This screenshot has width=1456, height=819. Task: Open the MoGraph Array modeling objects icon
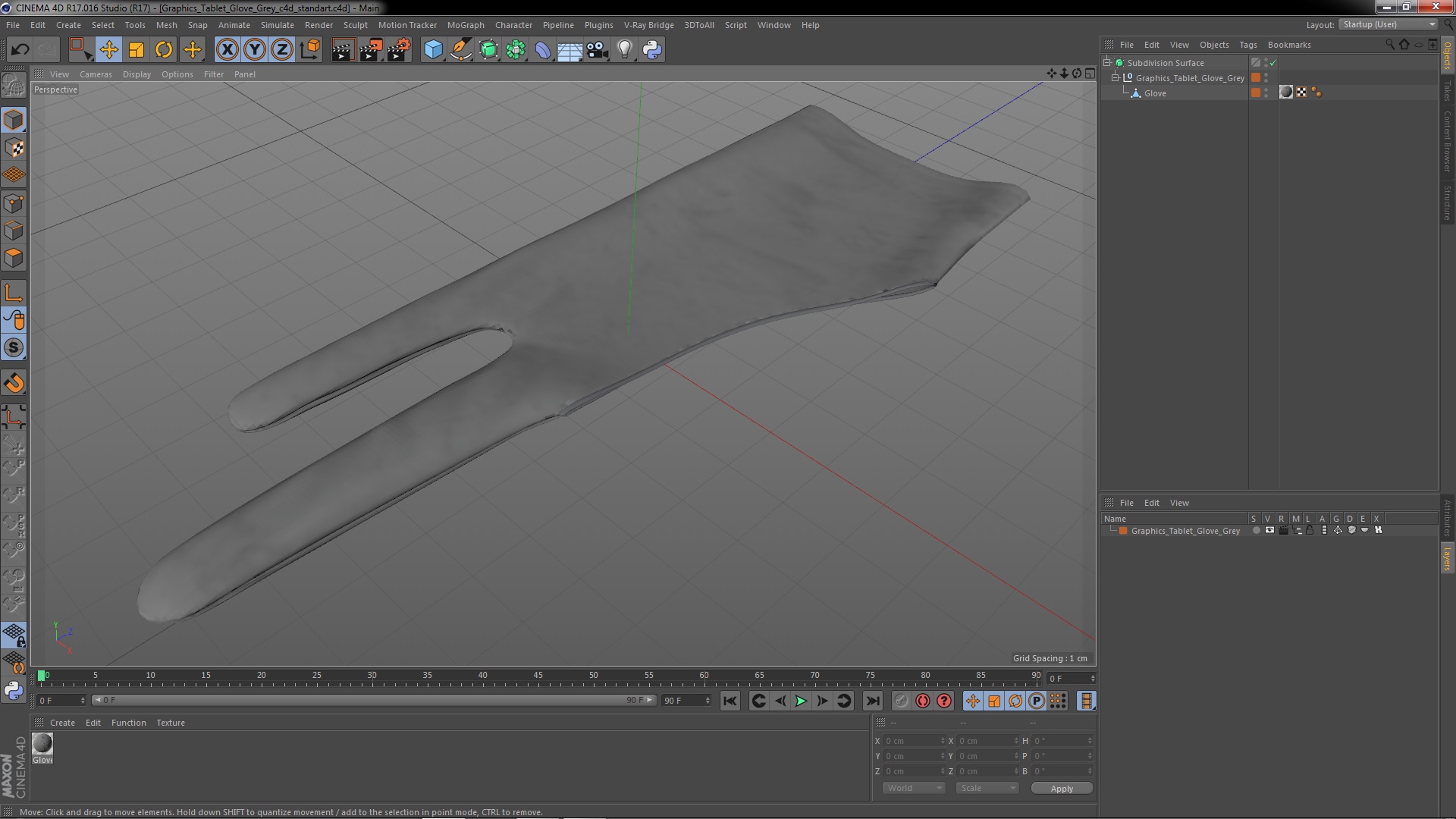[x=516, y=50]
